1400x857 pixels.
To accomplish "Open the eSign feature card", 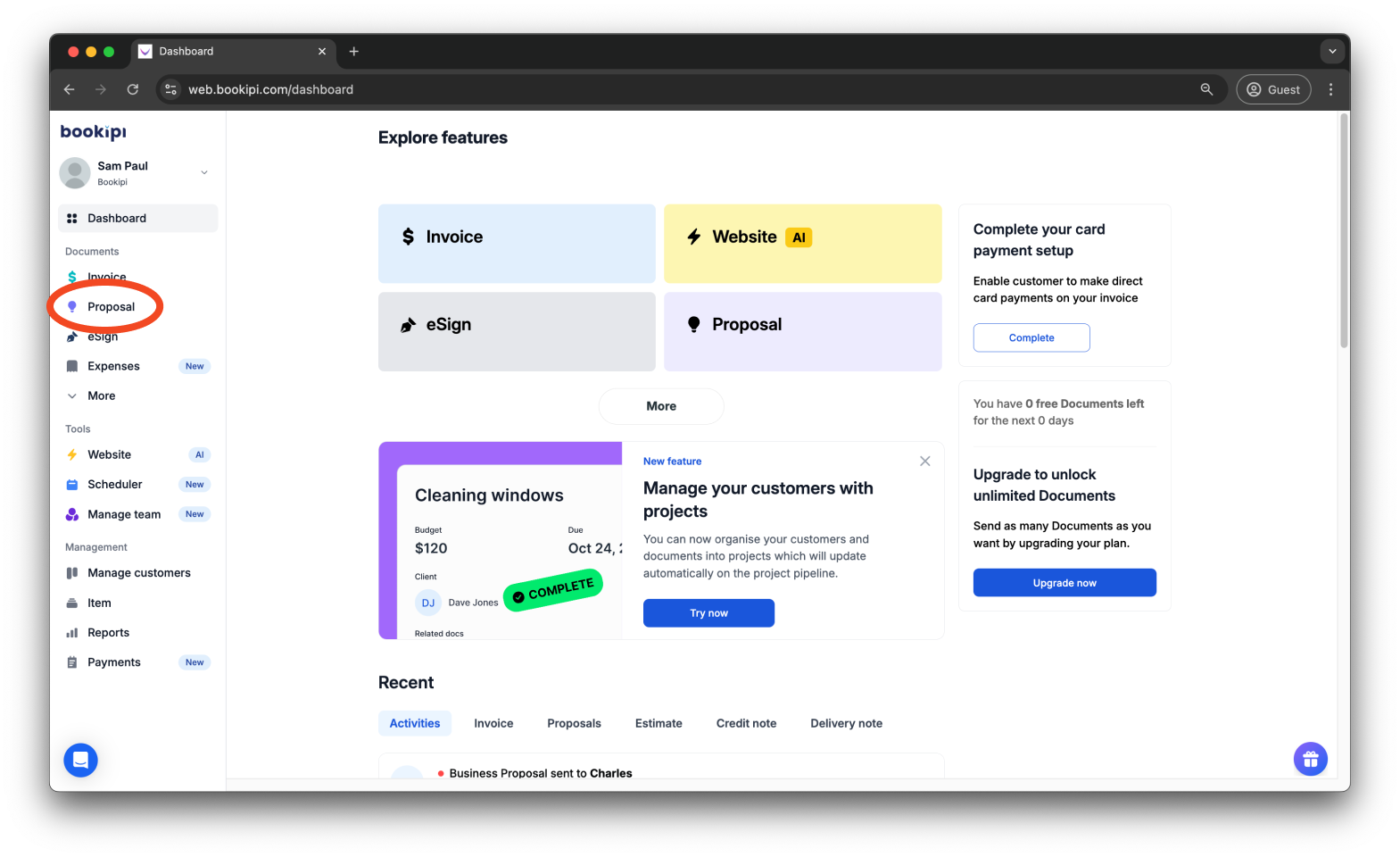I will tap(517, 331).
